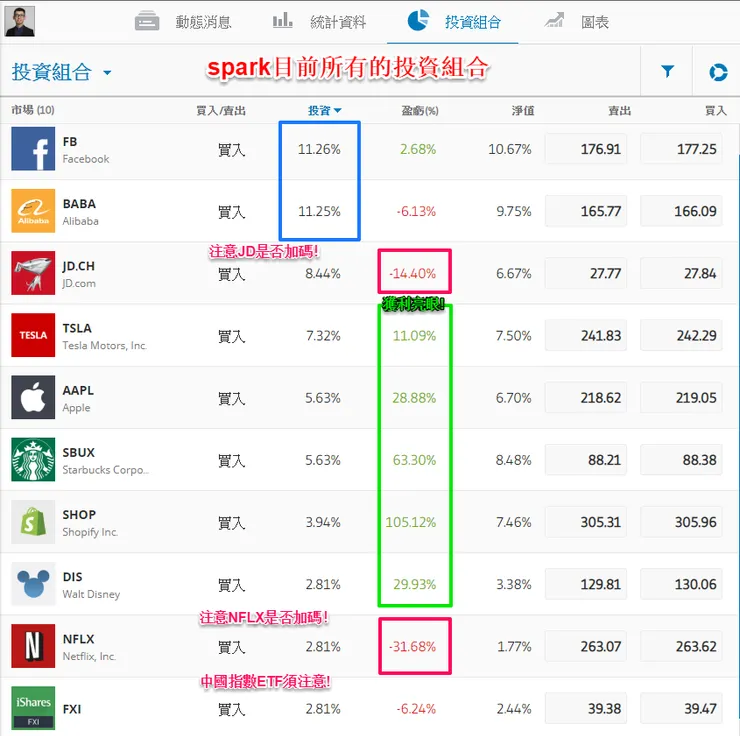The height and width of the screenshot is (736, 740).
Task: Click the rising chart arrow icon
Action: 554,20
